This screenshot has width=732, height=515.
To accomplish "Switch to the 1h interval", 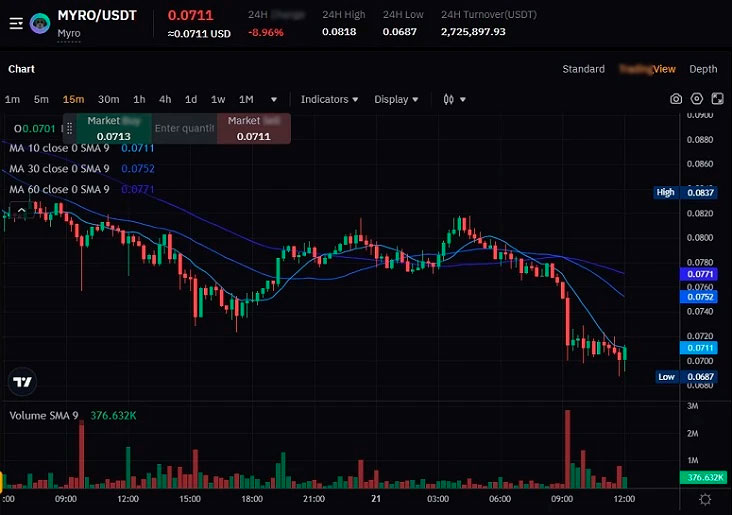I will pos(139,99).
